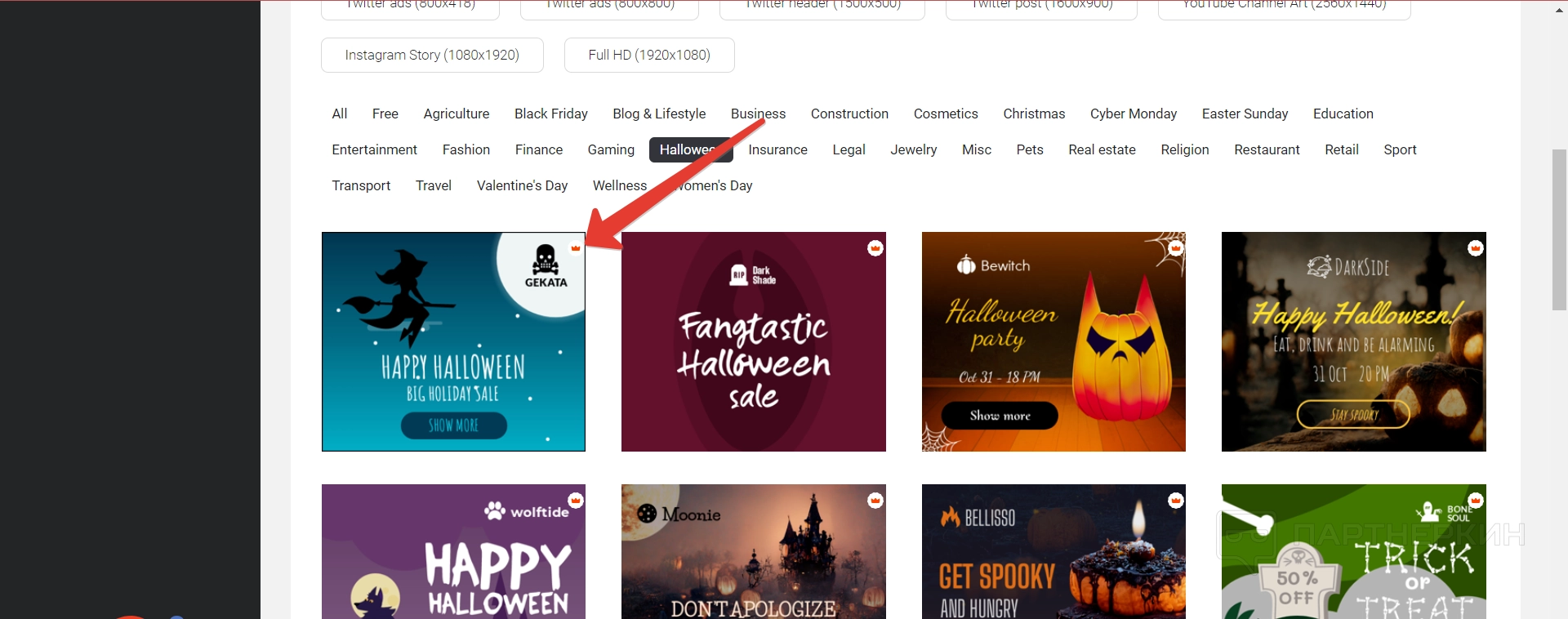The image size is (1568, 619).
Task: Click the premium crown badge on the GEKATA template
Action: 576,247
